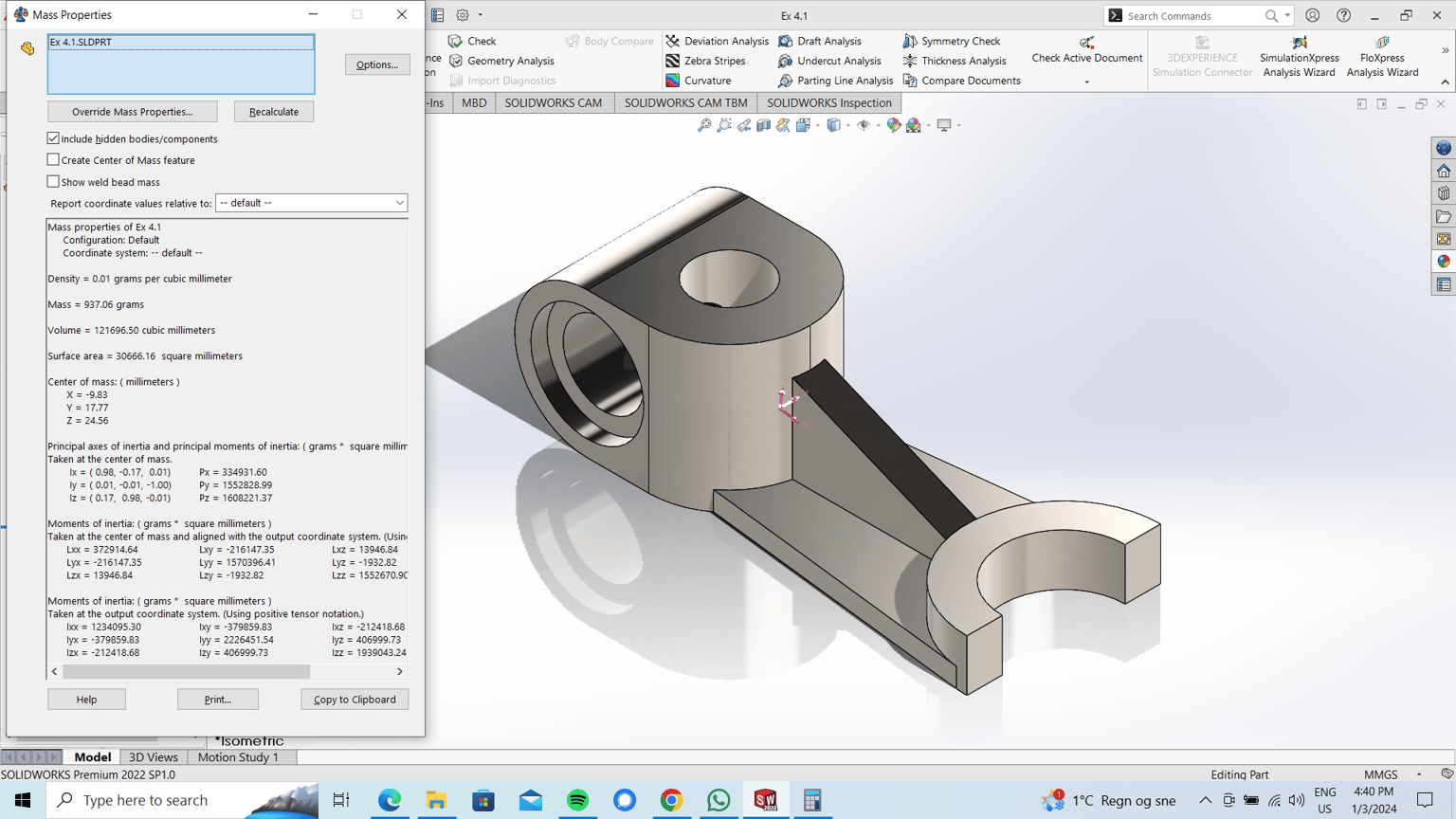This screenshot has height=819, width=1456.
Task: Open Parting Line Analysis
Action: point(835,81)
